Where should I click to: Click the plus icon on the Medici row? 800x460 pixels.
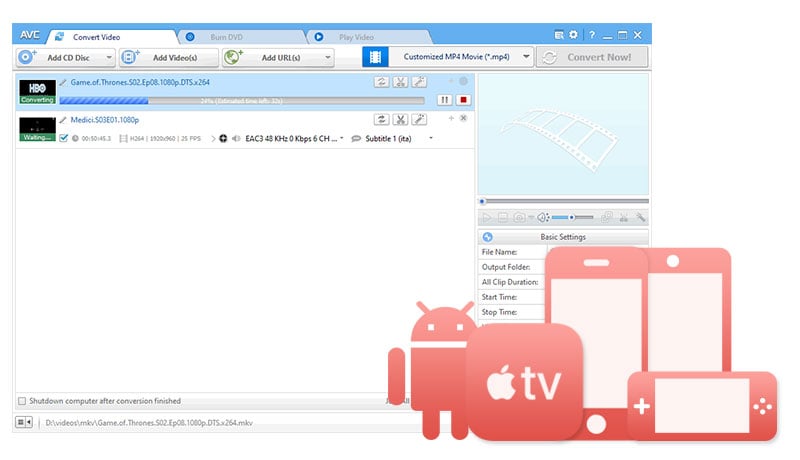point(451,118)
